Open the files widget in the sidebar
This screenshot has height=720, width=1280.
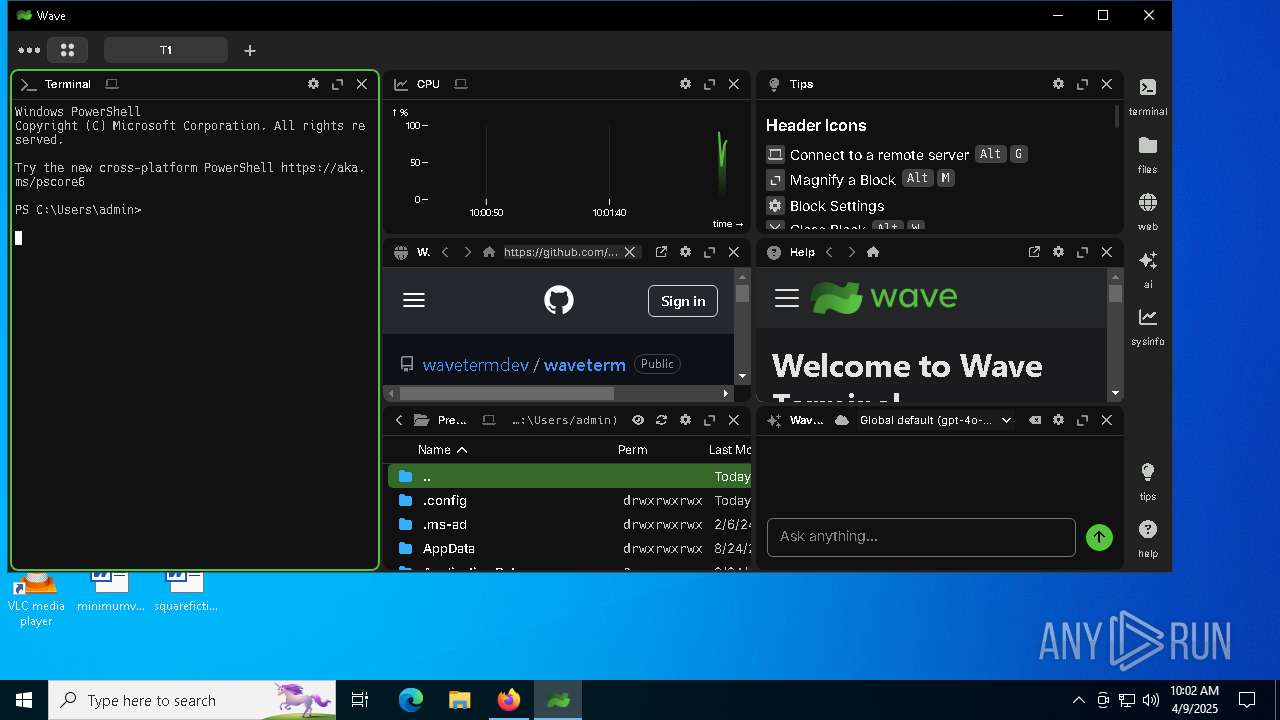1148,154
